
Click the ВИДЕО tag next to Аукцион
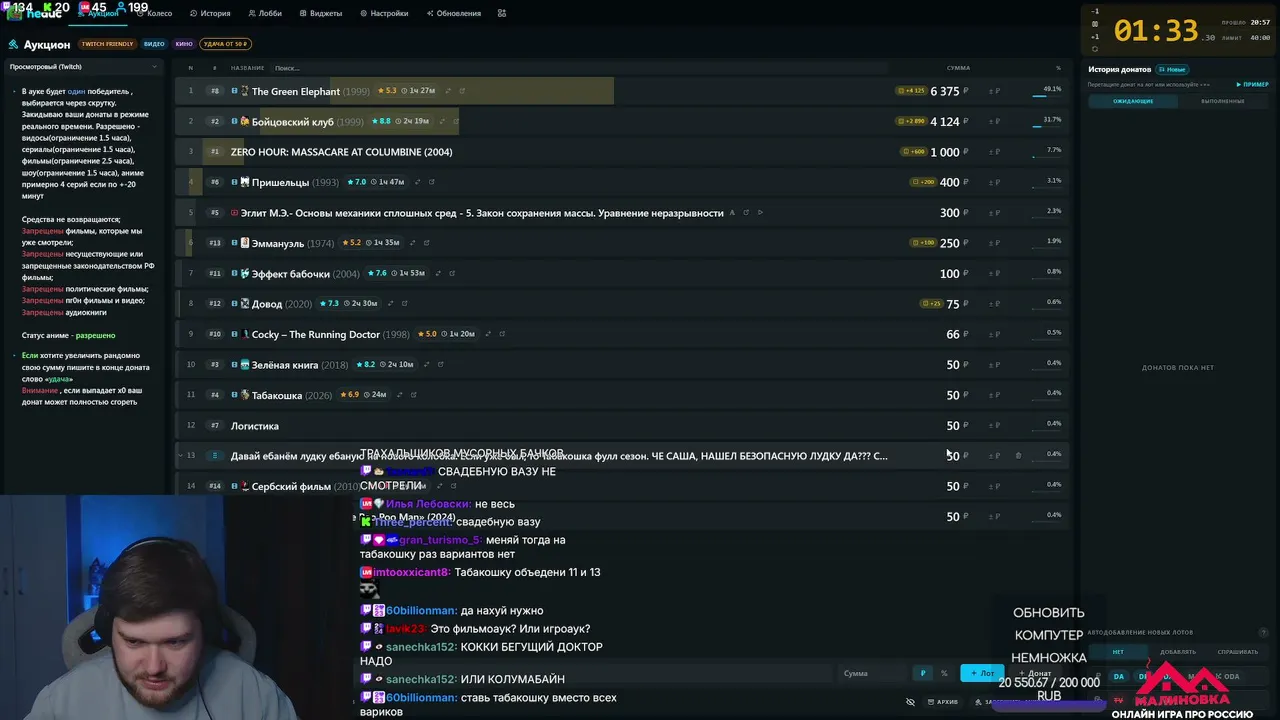point(154,44)
